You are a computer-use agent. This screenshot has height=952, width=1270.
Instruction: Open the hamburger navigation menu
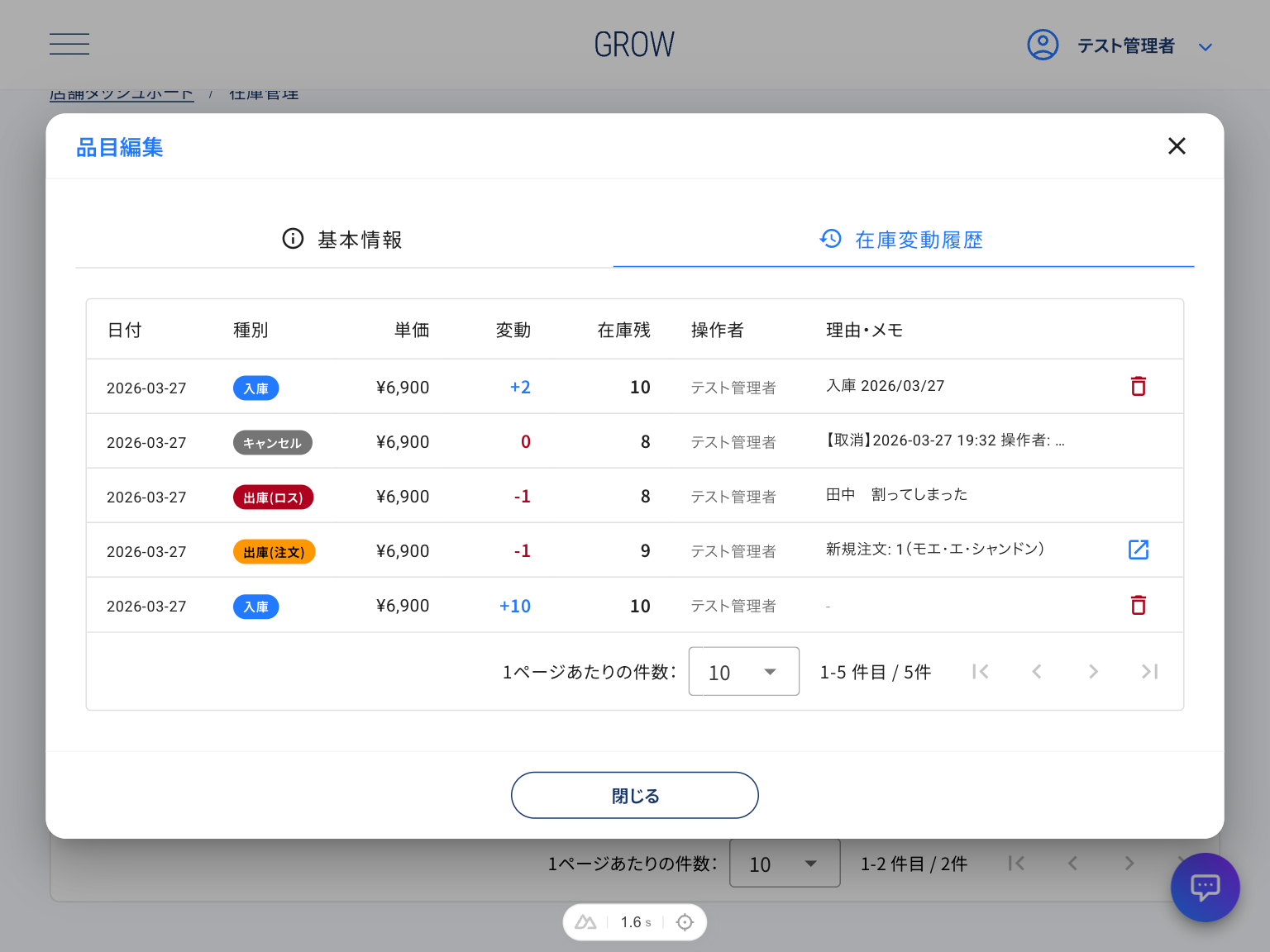pyautogui.click(x=69, y=43)
